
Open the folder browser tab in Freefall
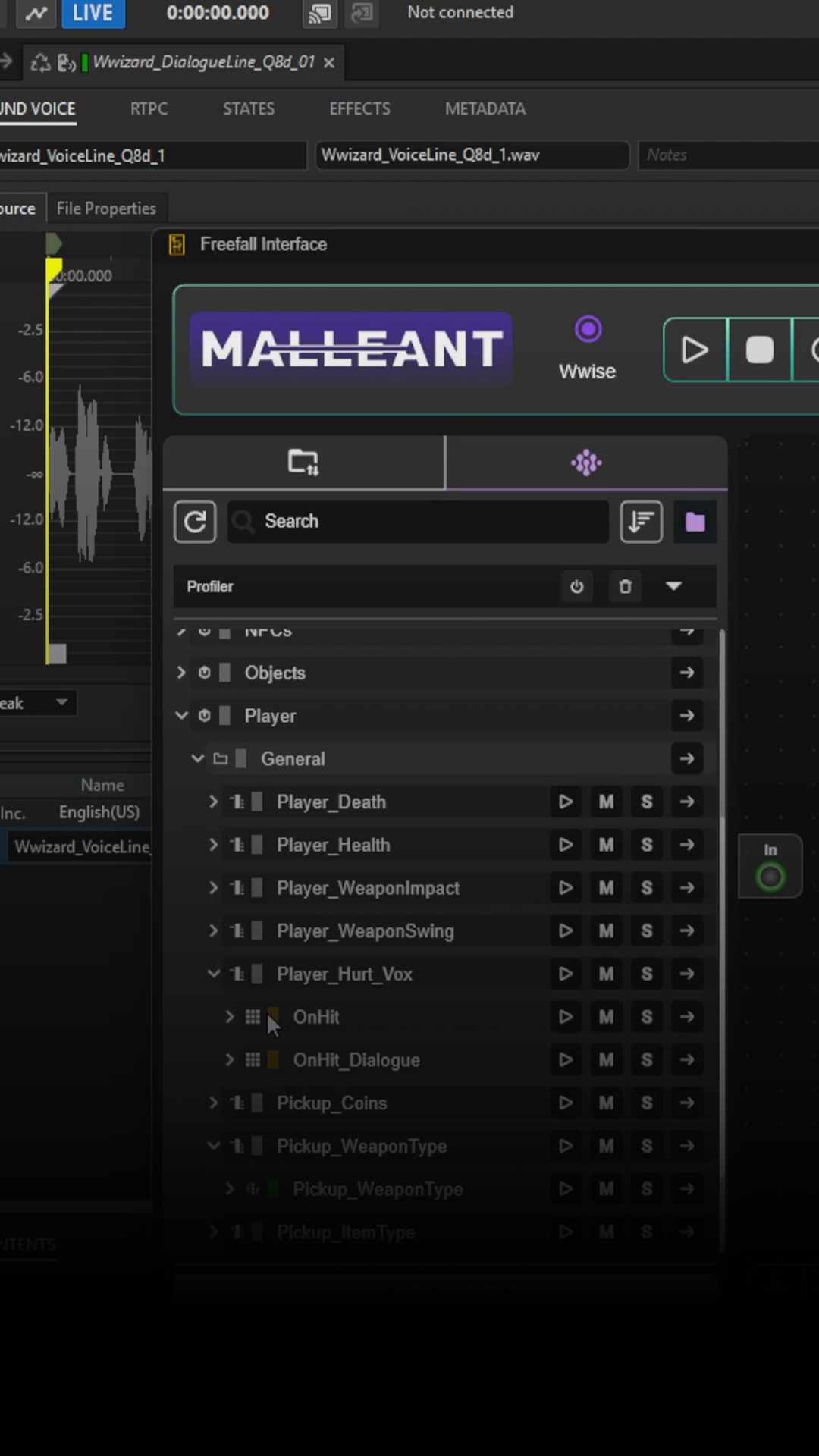pos(303,462)
